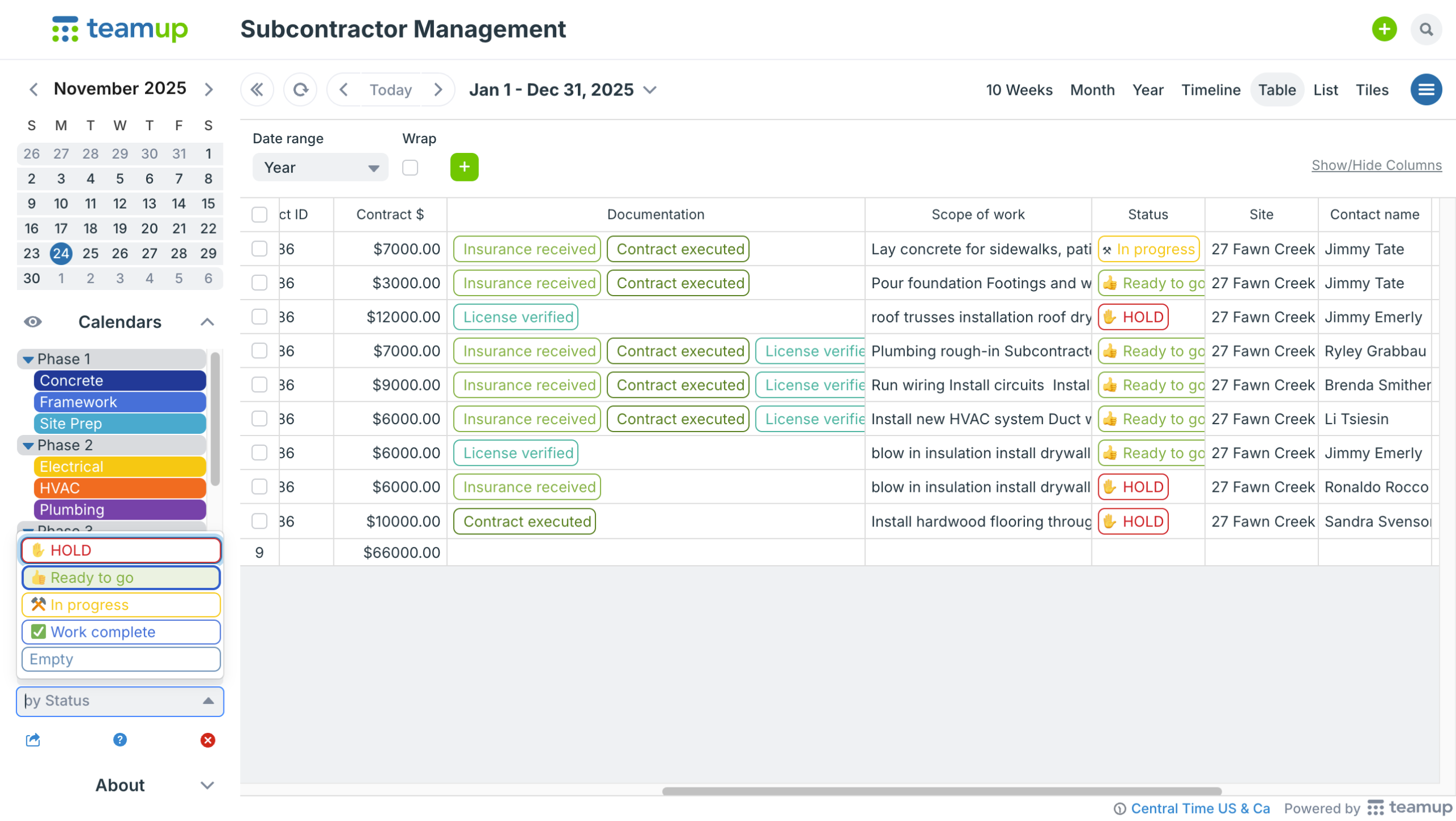Viewport: 1456px width, 821px height.
Task: Open the blue hamburger menu icon
Action: click(1425, 90)
